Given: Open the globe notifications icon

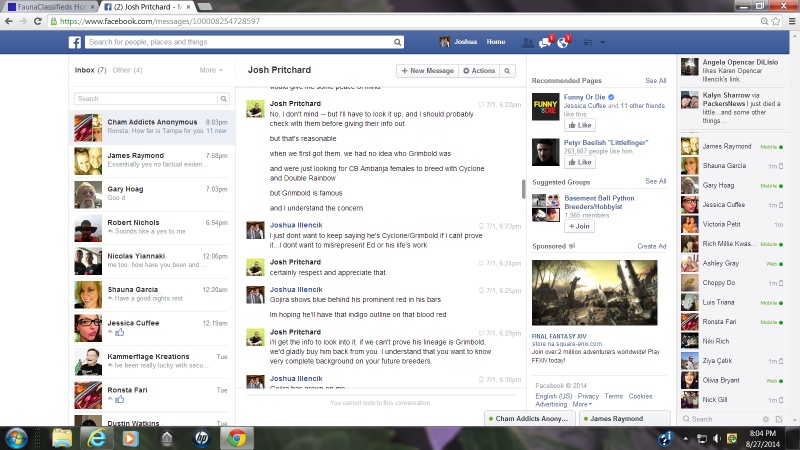Looking at the screenshot, I should [563, 42].
